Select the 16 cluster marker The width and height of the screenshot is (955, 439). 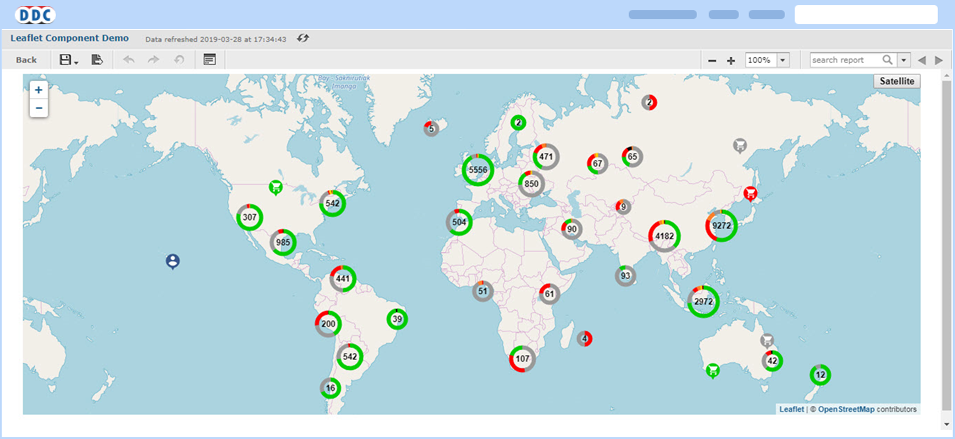[330, 388]
